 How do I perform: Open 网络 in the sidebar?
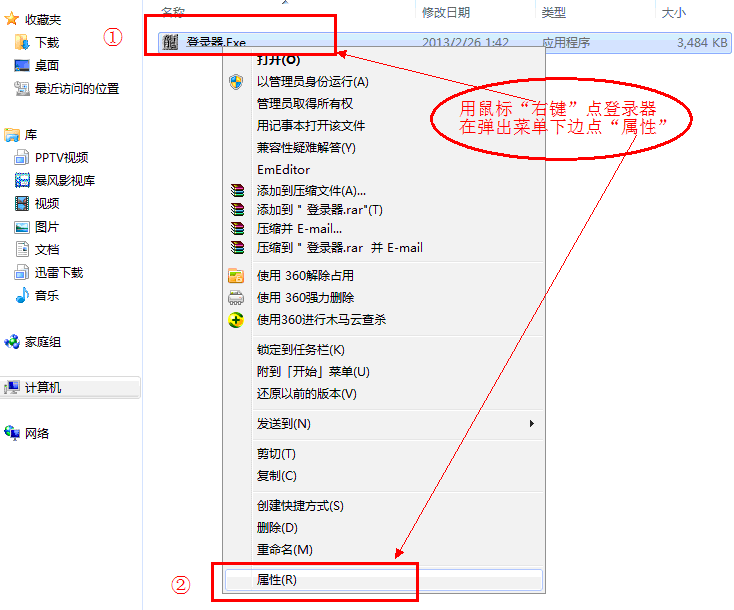37,433
